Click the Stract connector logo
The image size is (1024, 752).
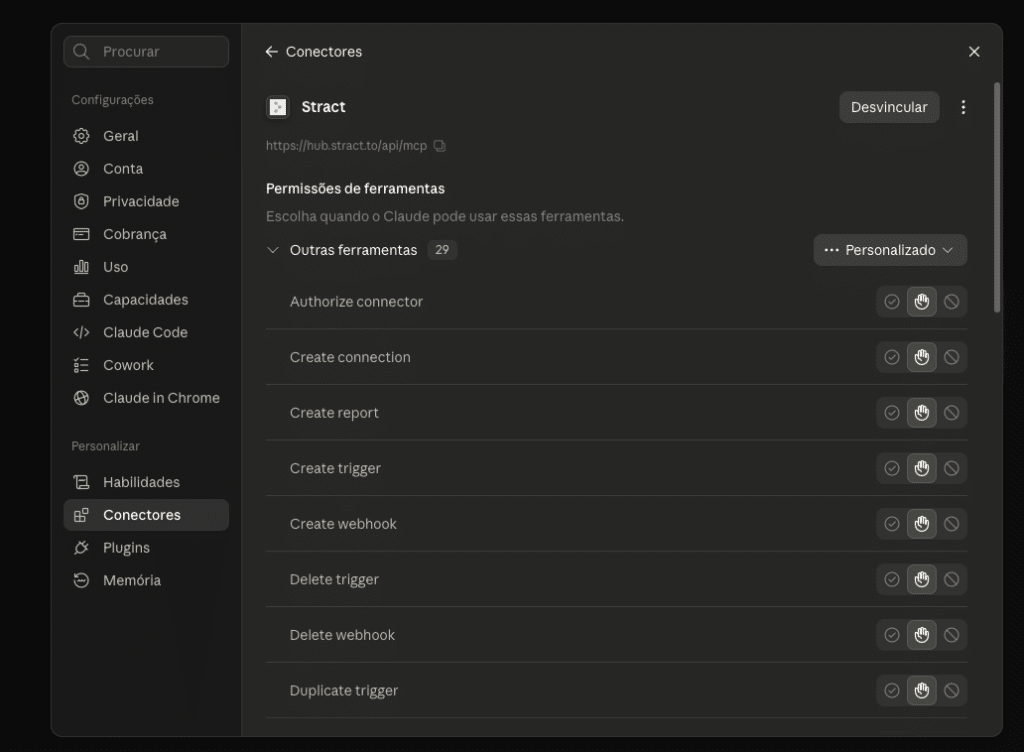[278, 107]
